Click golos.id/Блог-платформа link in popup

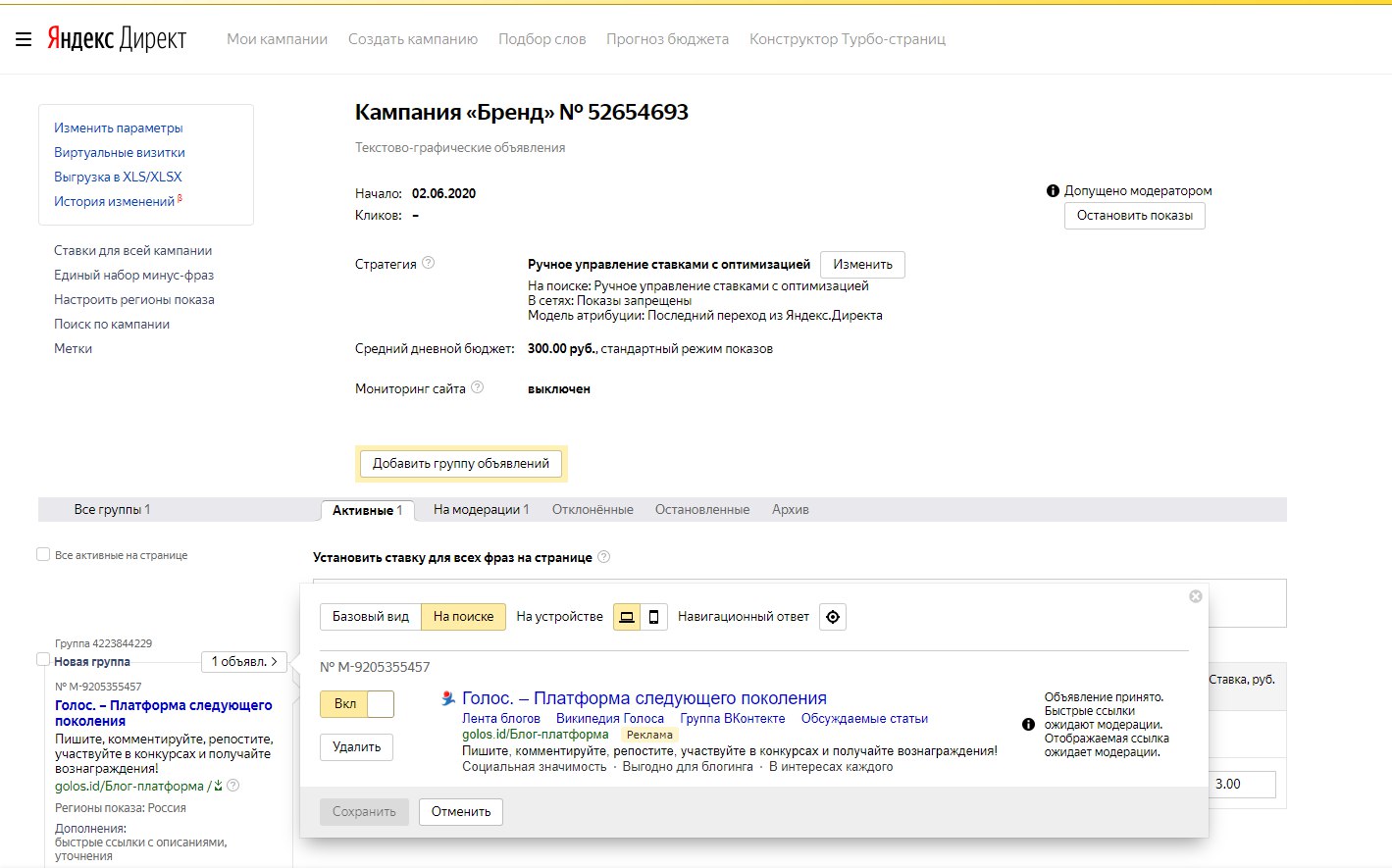point(536,735)
